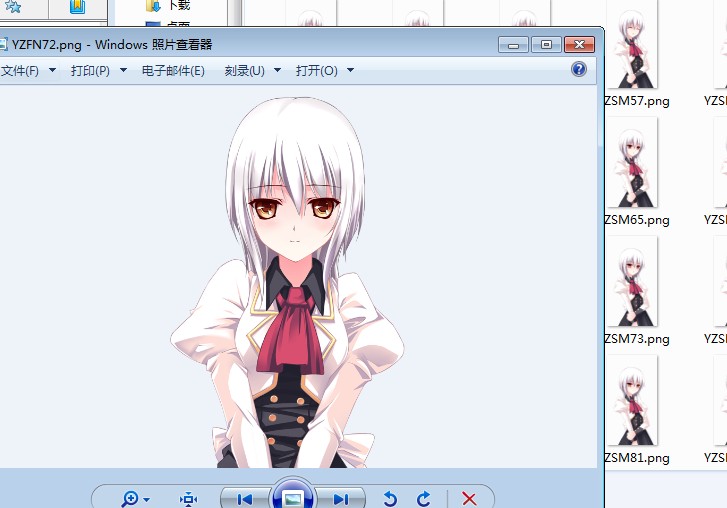
Task: Close the Photo Viewer window
Action: click(x=579, y=44)
